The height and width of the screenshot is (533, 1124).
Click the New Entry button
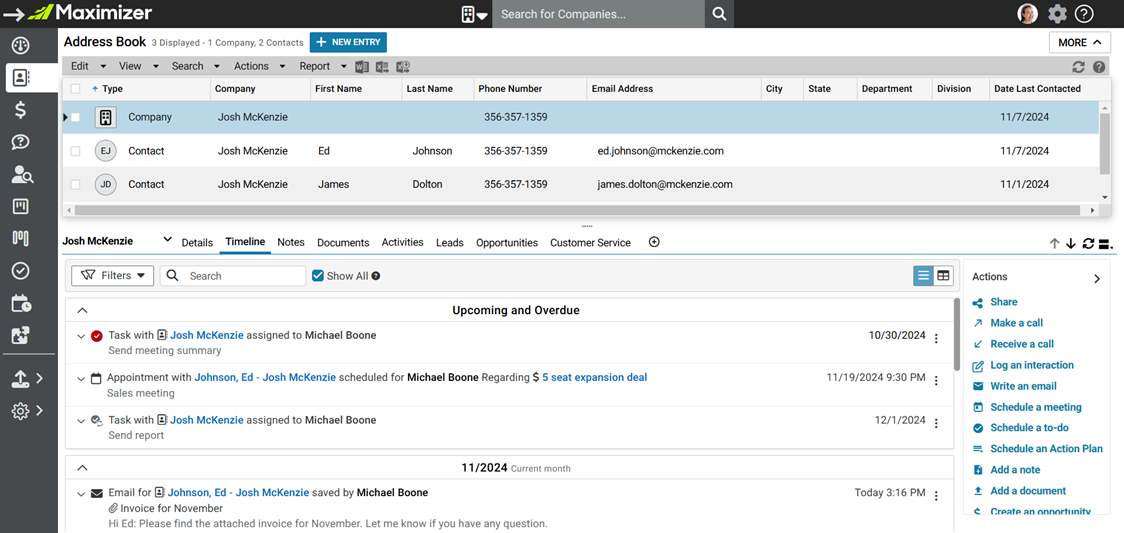(348, 42)
